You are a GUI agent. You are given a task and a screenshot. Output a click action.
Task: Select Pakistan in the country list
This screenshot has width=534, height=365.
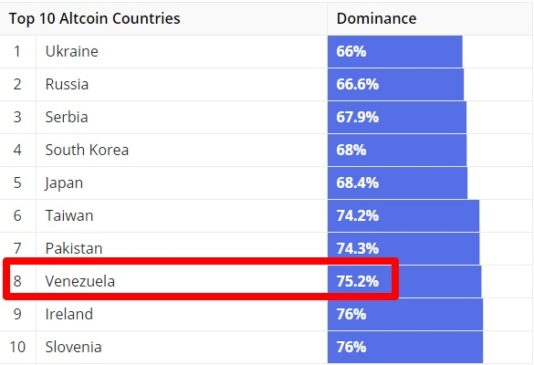74,248
